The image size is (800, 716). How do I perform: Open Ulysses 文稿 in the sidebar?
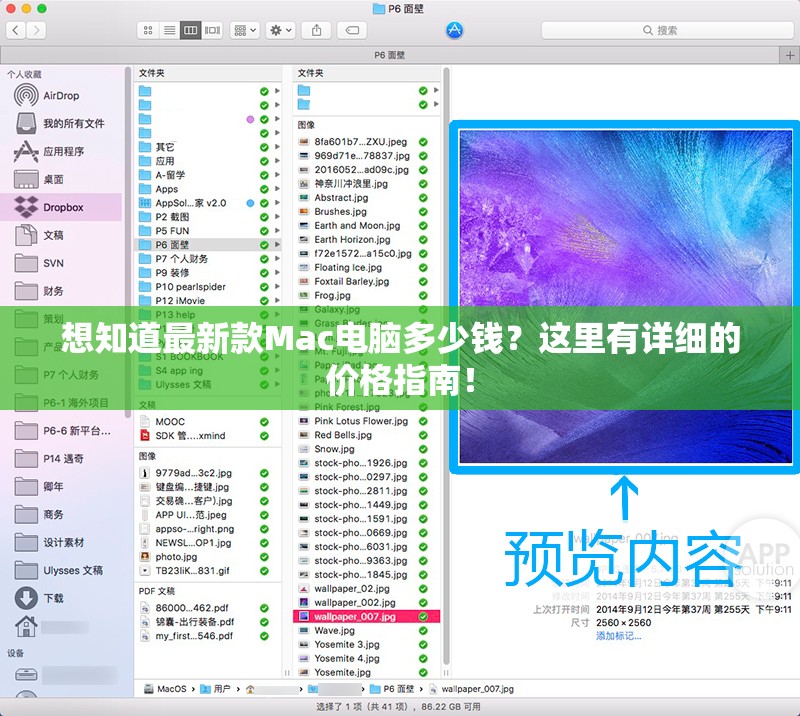(x=61, y=570)
